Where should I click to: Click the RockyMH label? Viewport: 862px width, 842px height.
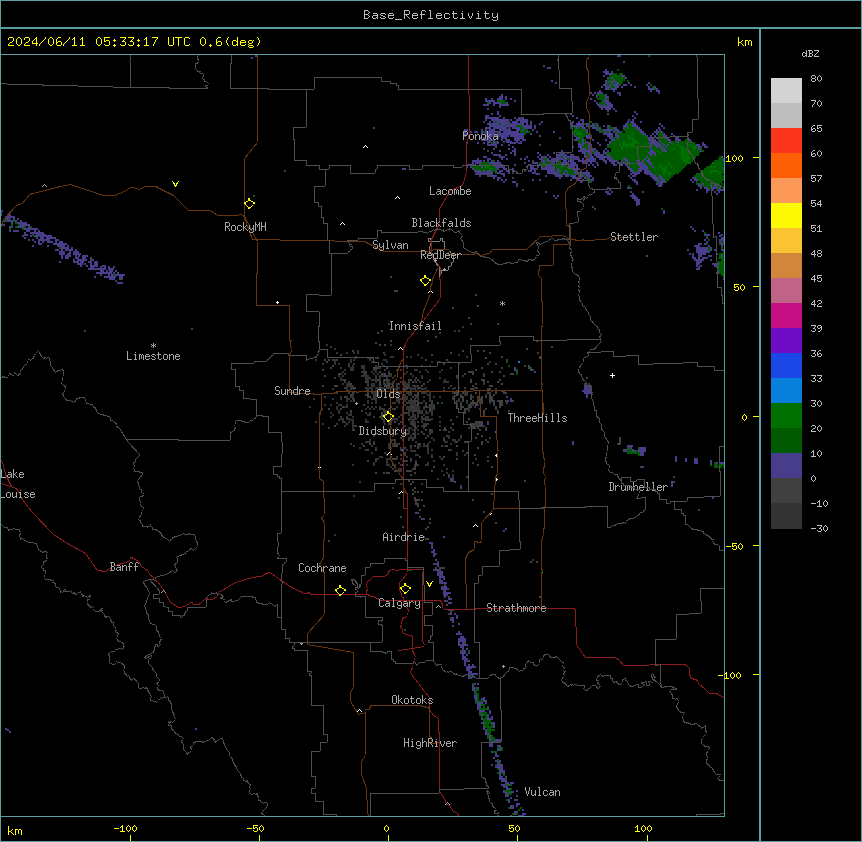[245, 227]
